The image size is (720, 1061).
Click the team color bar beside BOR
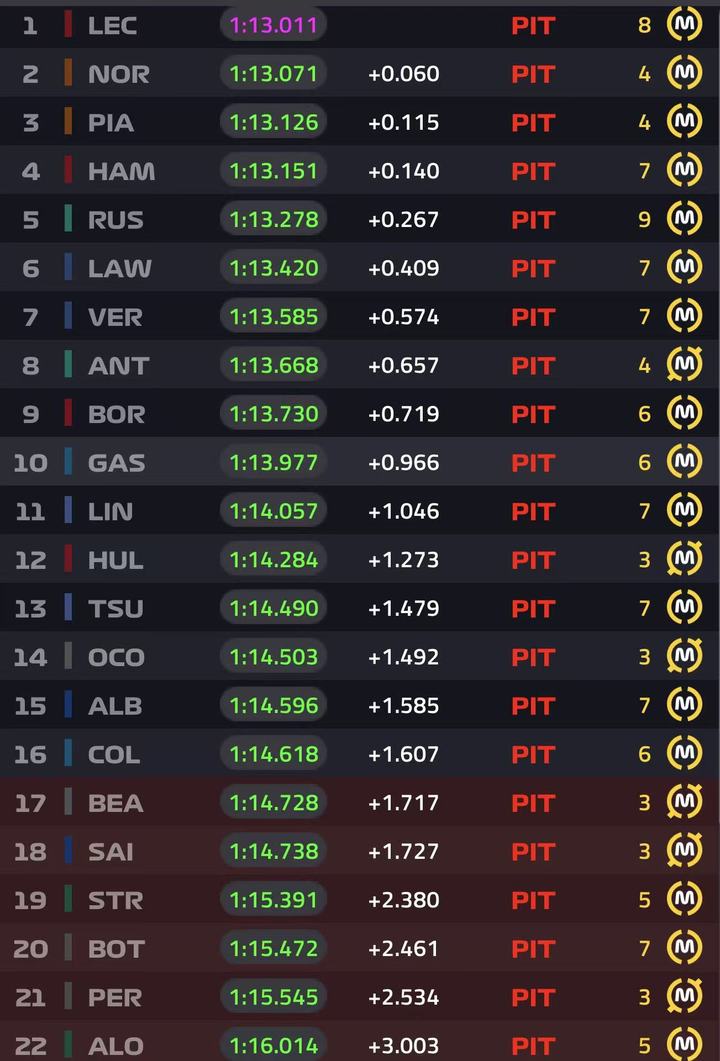coord(68,413)
